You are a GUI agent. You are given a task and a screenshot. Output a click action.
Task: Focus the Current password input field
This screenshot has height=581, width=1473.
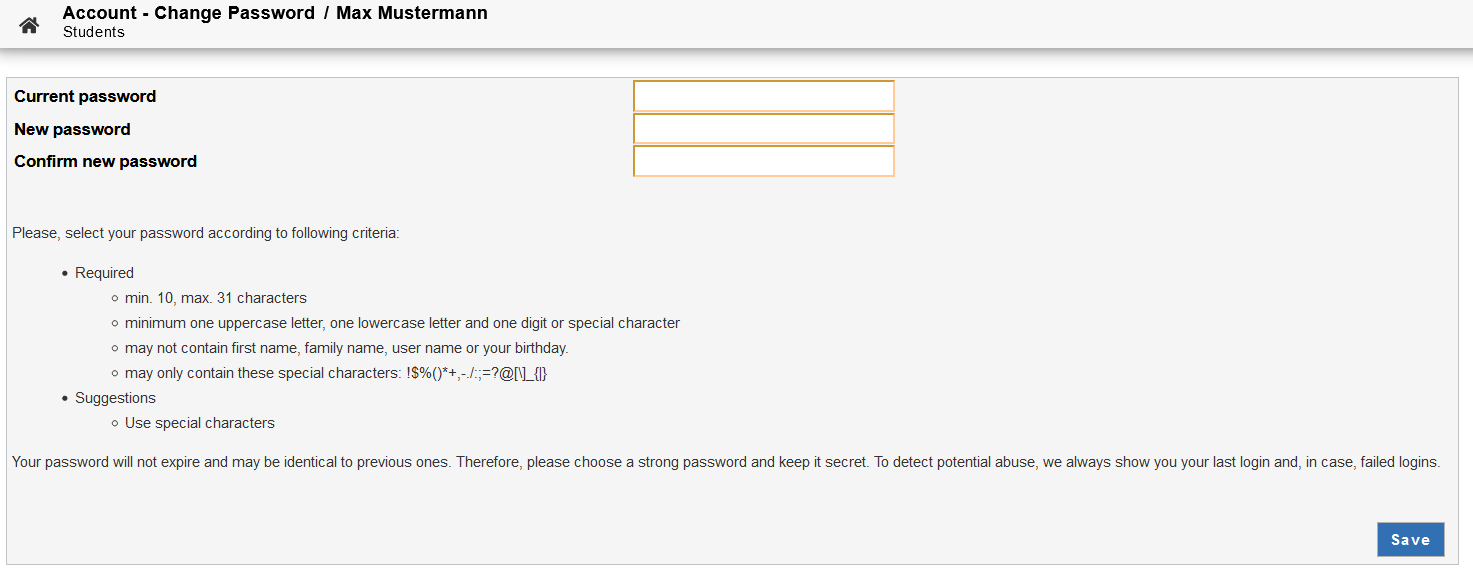pos(763,96)
